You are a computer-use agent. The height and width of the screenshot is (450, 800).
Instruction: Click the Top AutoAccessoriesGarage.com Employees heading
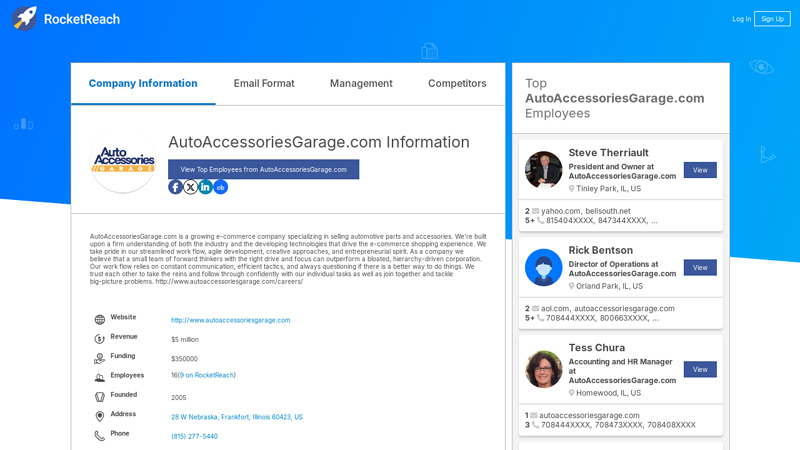615,98
